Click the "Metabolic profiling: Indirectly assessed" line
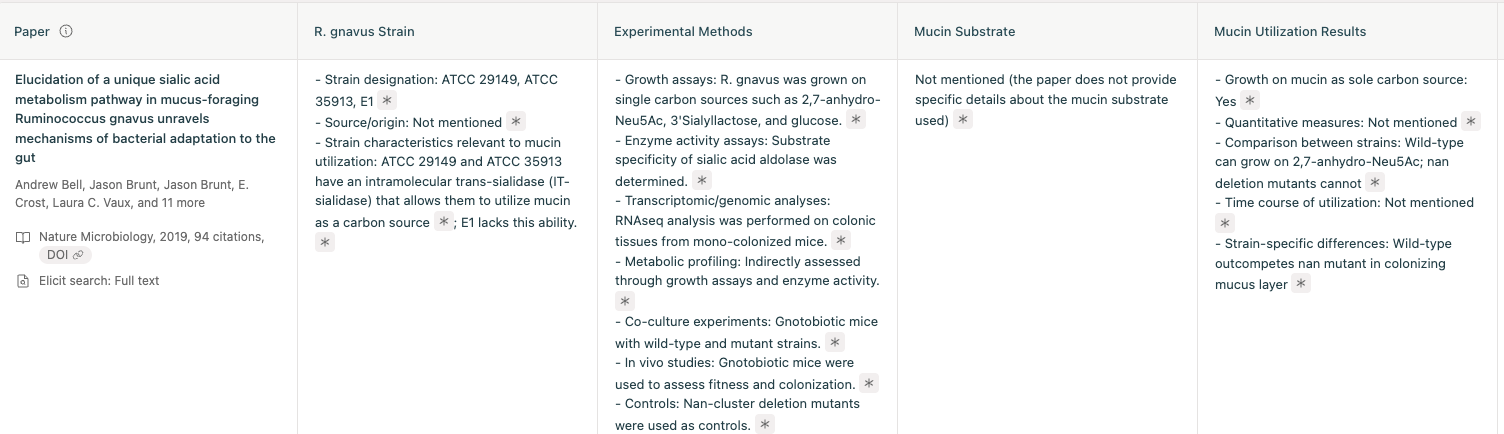Image resolution: width=1504 pixels, height=434 pixels. click(734, 261)
